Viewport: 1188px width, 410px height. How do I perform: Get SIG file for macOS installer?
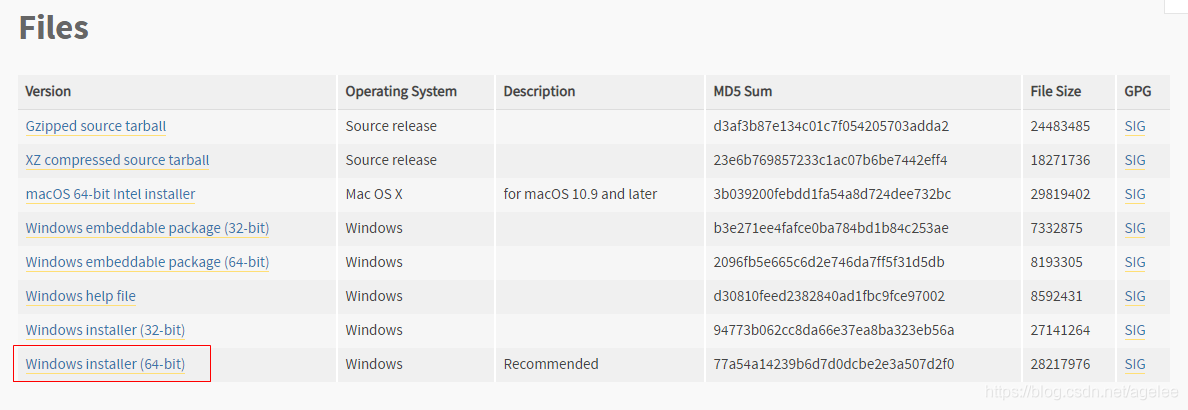point(1135,194)
